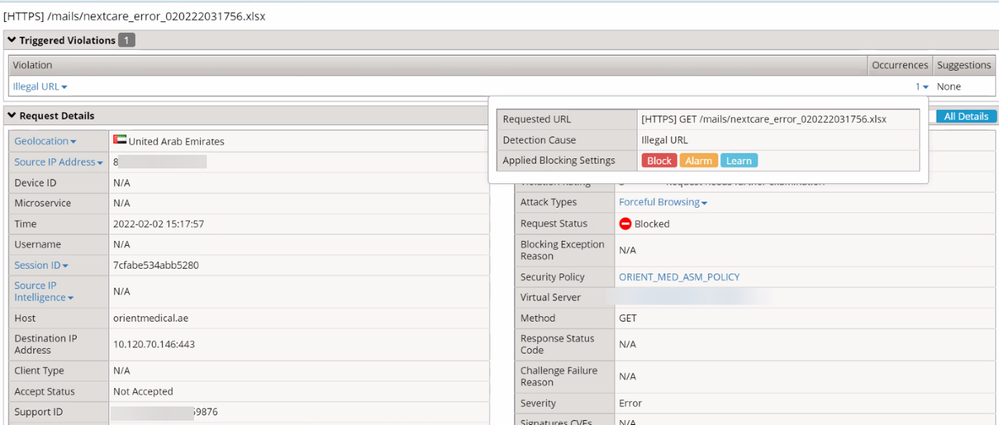
Task: Open the Source IP Intelligence dropdown
Action: click(43, 292)
